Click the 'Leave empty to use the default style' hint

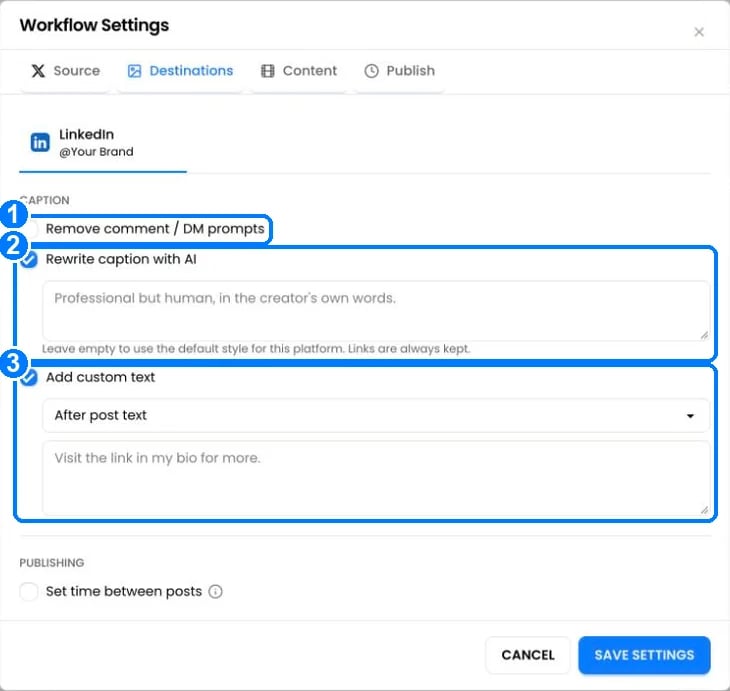point(256,349)
